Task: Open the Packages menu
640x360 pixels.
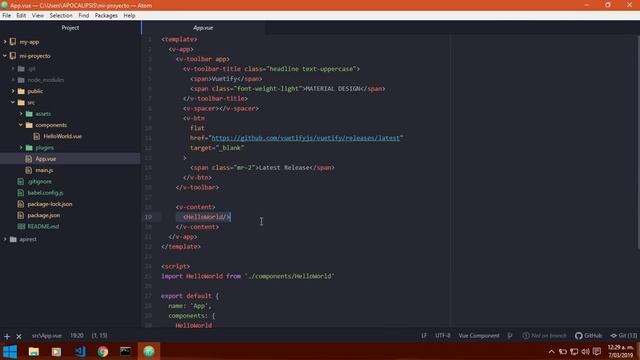Action: pyautogui.click(x=106, y=16)
